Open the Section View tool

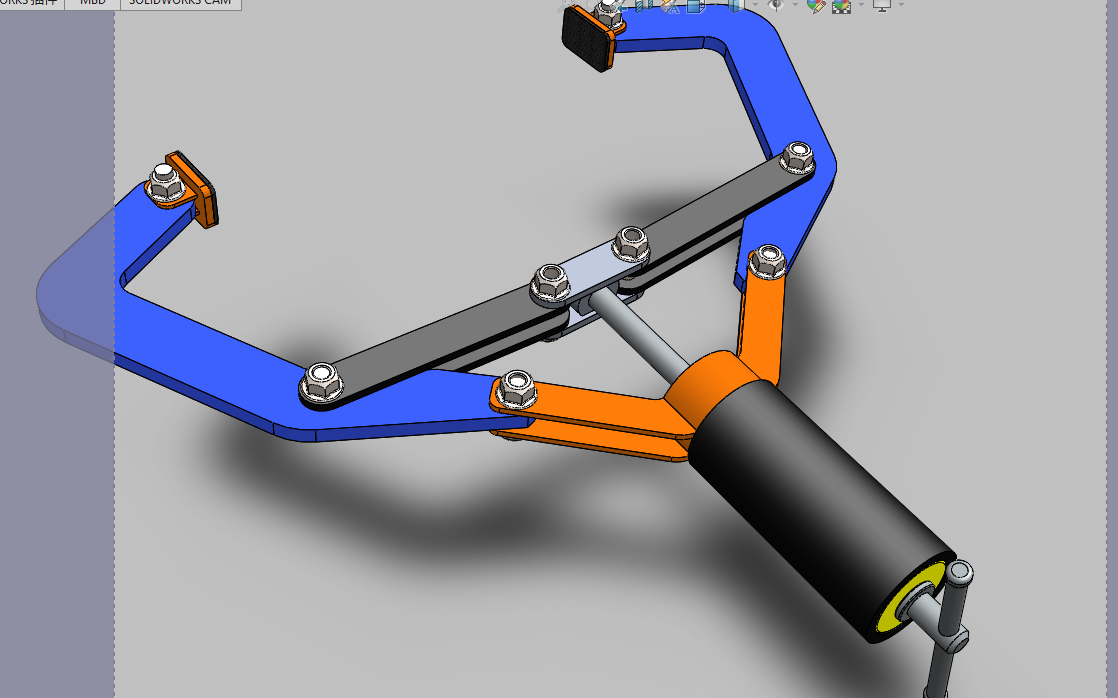click(644, 6)
